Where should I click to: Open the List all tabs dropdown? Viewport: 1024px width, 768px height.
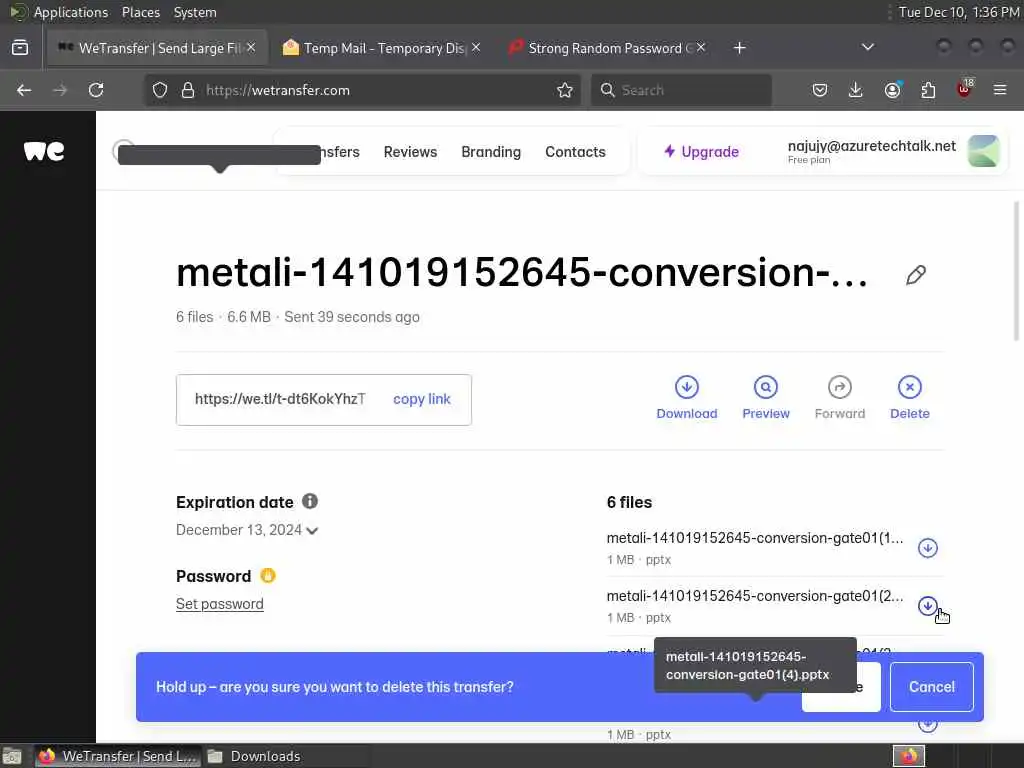pyautogui.click(x=867, y=47)
